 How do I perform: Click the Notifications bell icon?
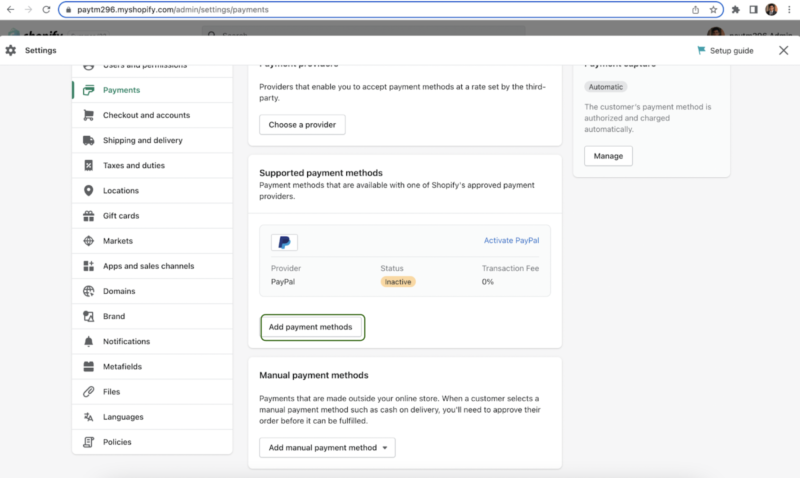click(x=88, y=341)
